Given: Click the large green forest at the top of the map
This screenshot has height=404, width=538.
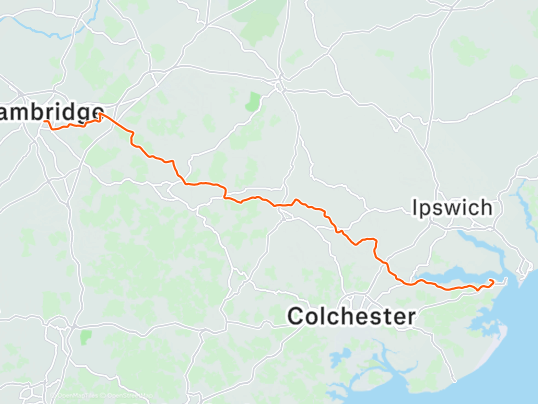Looking at the screenshot, I should click(262, 21).
